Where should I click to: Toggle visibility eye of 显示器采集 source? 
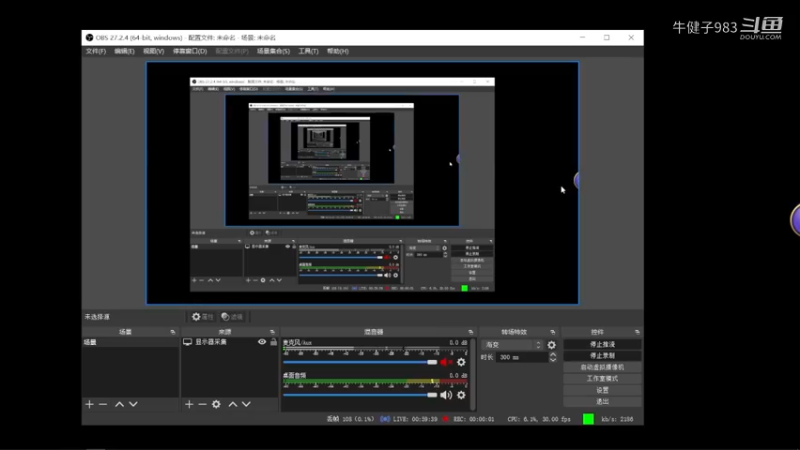coord(262,342)
